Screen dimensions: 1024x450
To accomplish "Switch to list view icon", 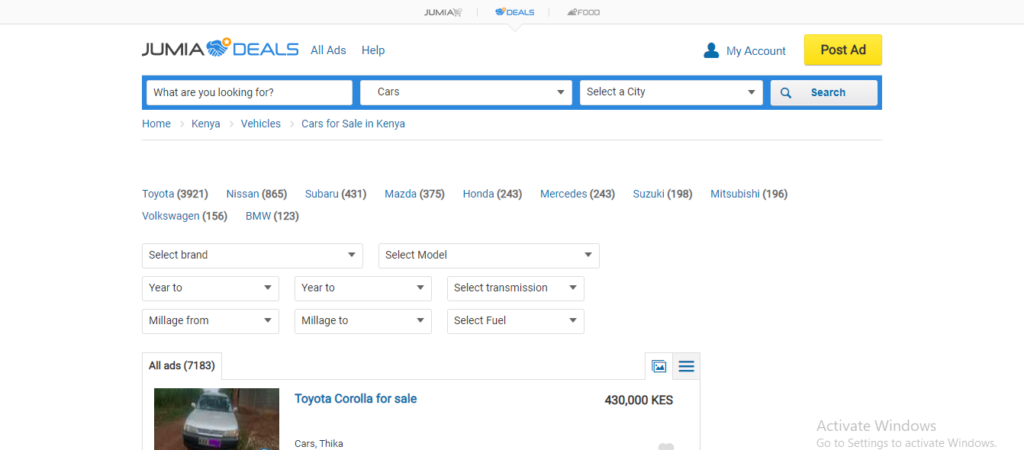I will tap(686, 366).
